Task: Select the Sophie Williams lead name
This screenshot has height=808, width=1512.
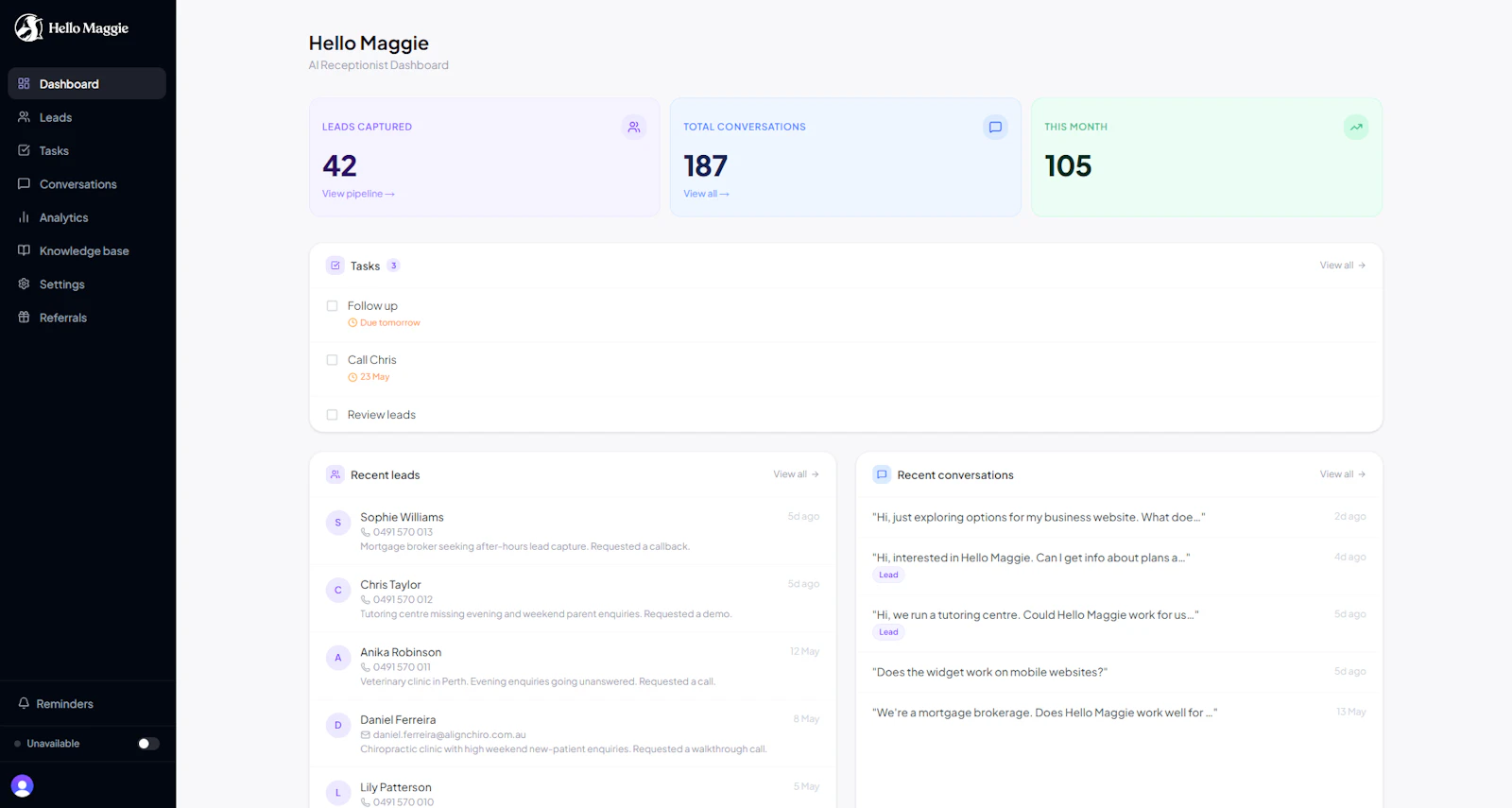Action: [402, 517]
